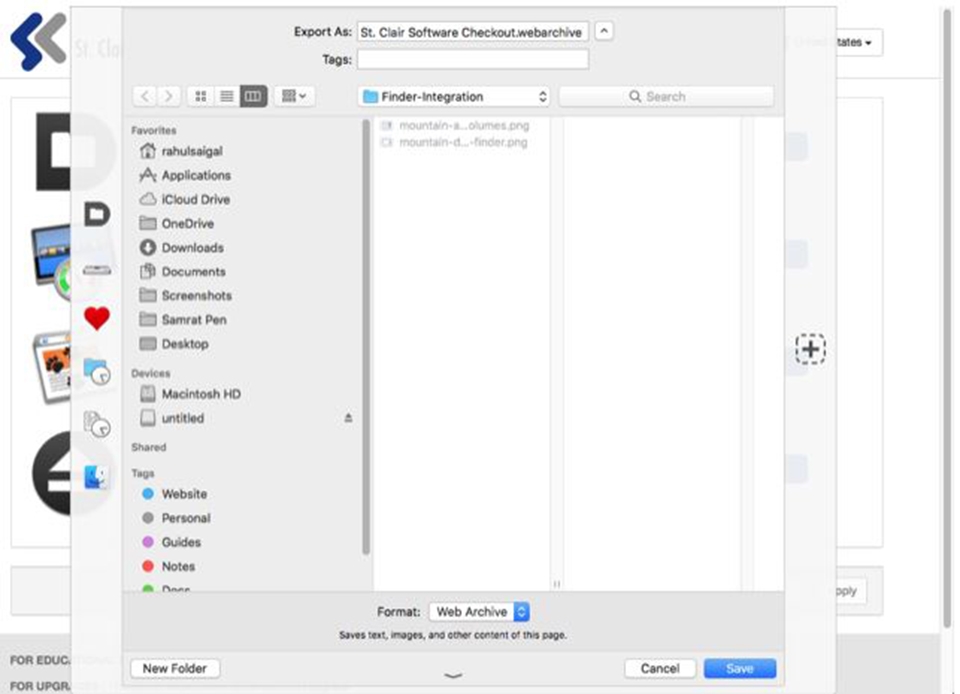Switch to column view
Screen dimensions: 960x694
pyautogui.click(x=253, y=96)
